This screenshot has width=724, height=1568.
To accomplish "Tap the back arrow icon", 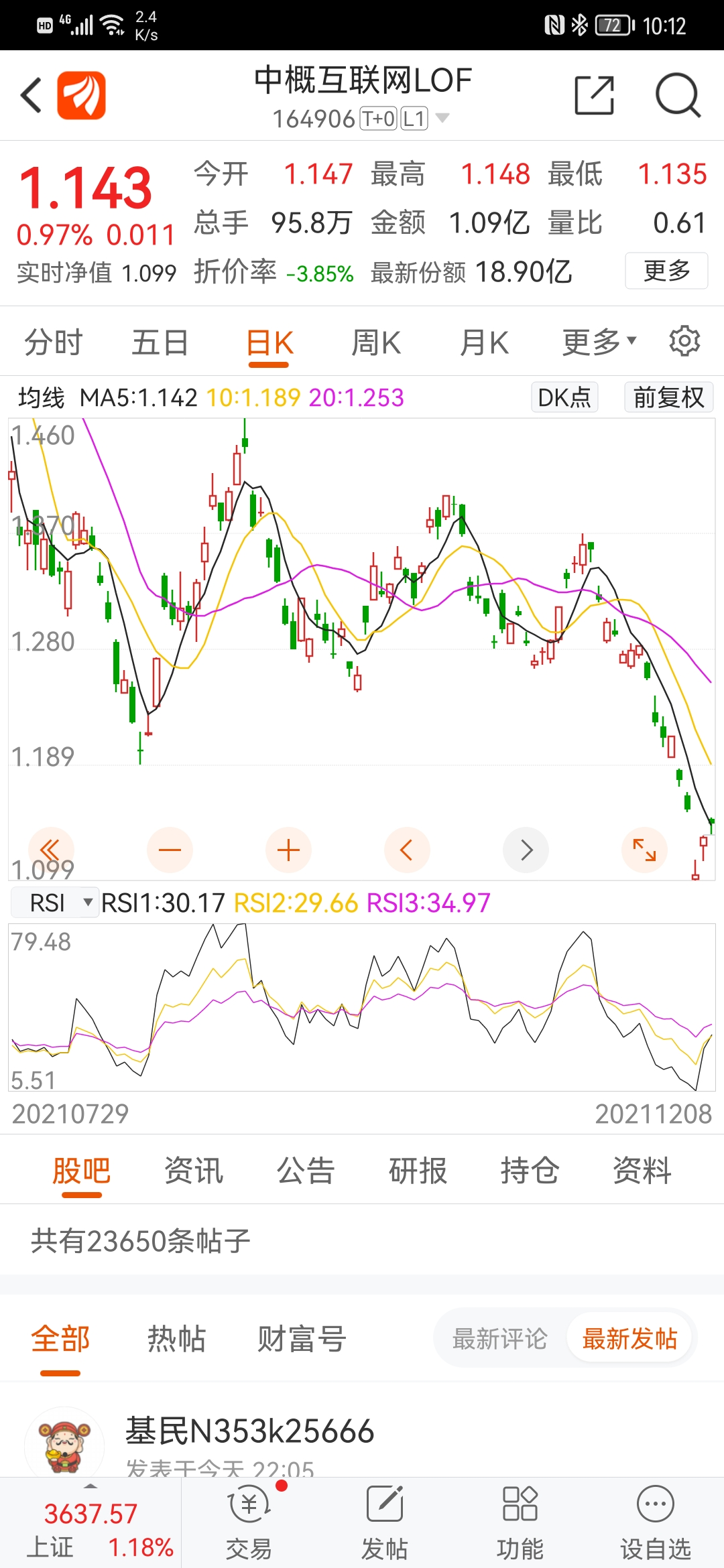I will point(32,94).
